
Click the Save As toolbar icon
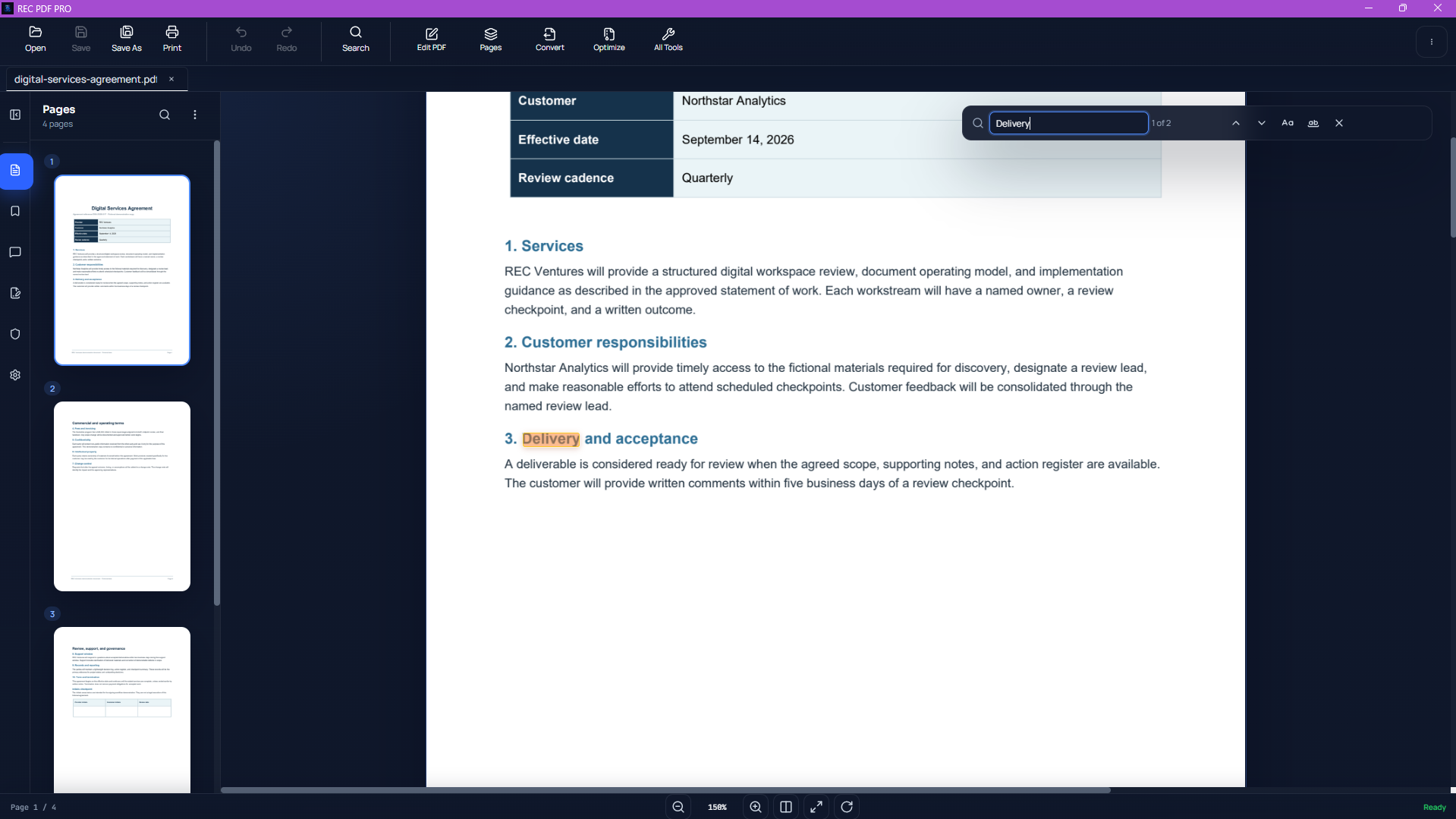[x=127, y=39]
